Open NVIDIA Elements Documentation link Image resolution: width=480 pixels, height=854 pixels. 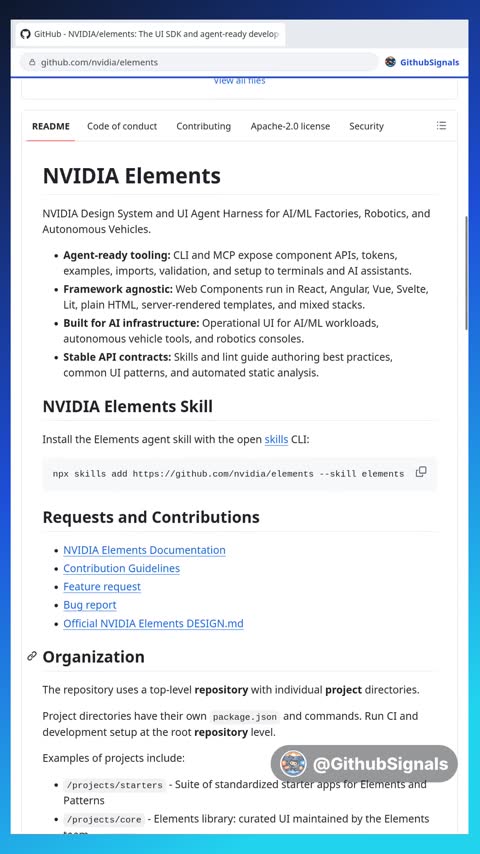tap(144, 550)
